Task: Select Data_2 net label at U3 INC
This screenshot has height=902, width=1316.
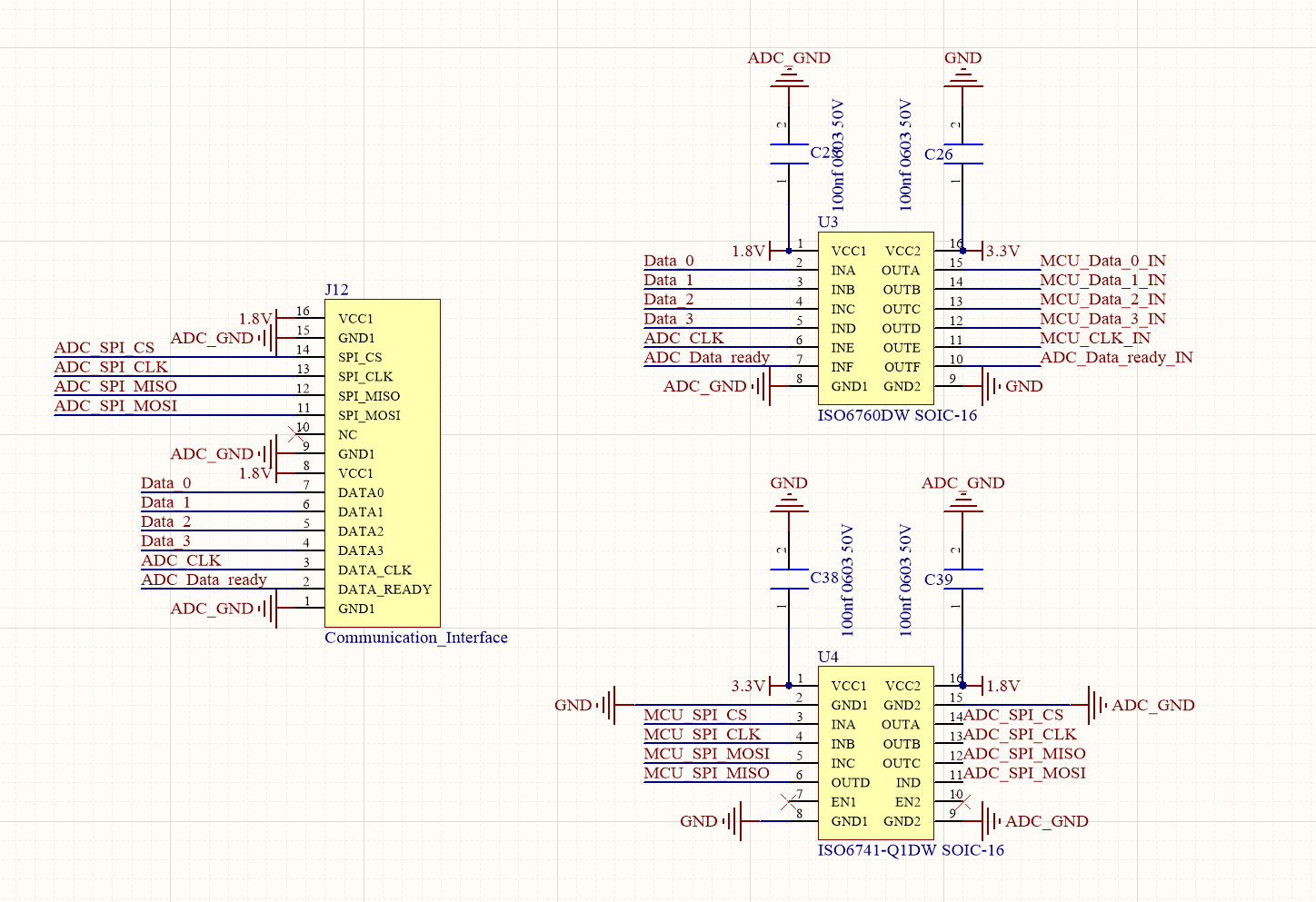Action: click(x=668, y=299)
